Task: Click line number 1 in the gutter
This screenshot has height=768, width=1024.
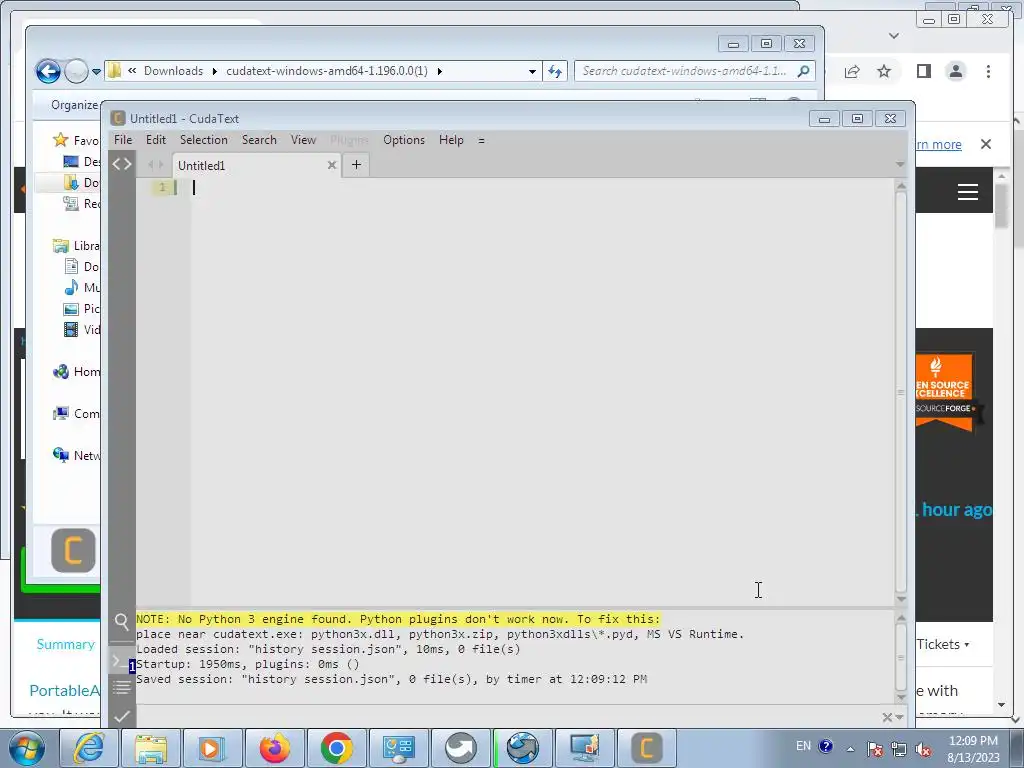Action: (x=162, y=187)
